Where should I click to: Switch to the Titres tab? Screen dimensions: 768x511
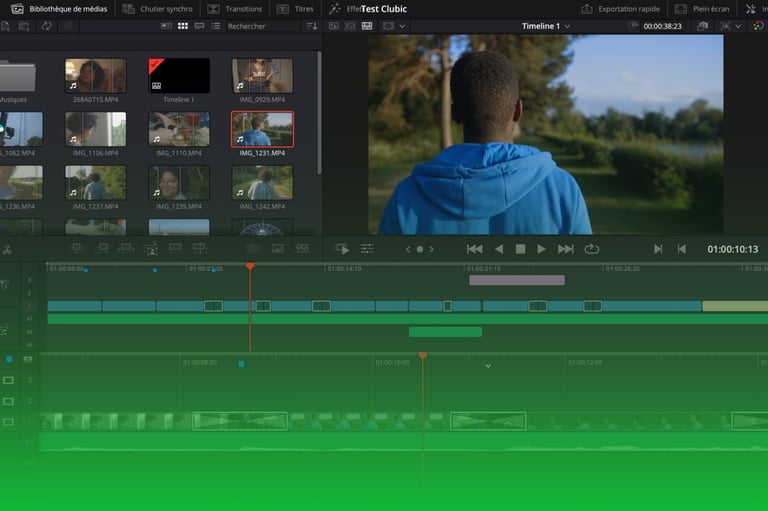pos(295,9)
